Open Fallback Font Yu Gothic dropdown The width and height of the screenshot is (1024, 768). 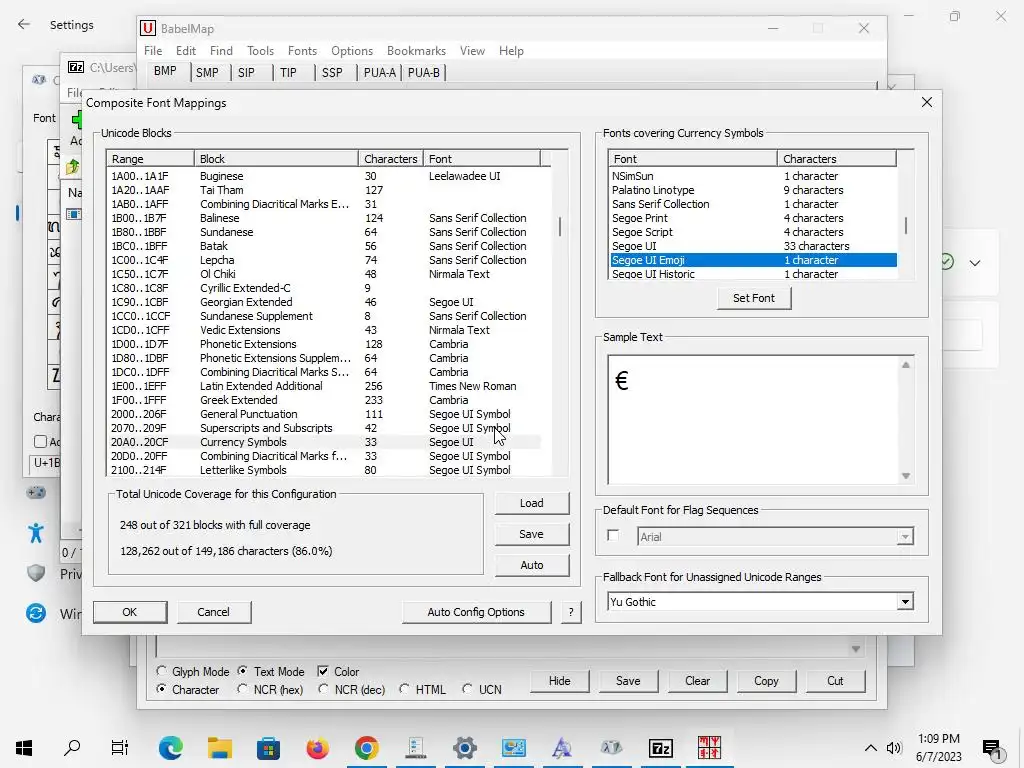[904, 601]
